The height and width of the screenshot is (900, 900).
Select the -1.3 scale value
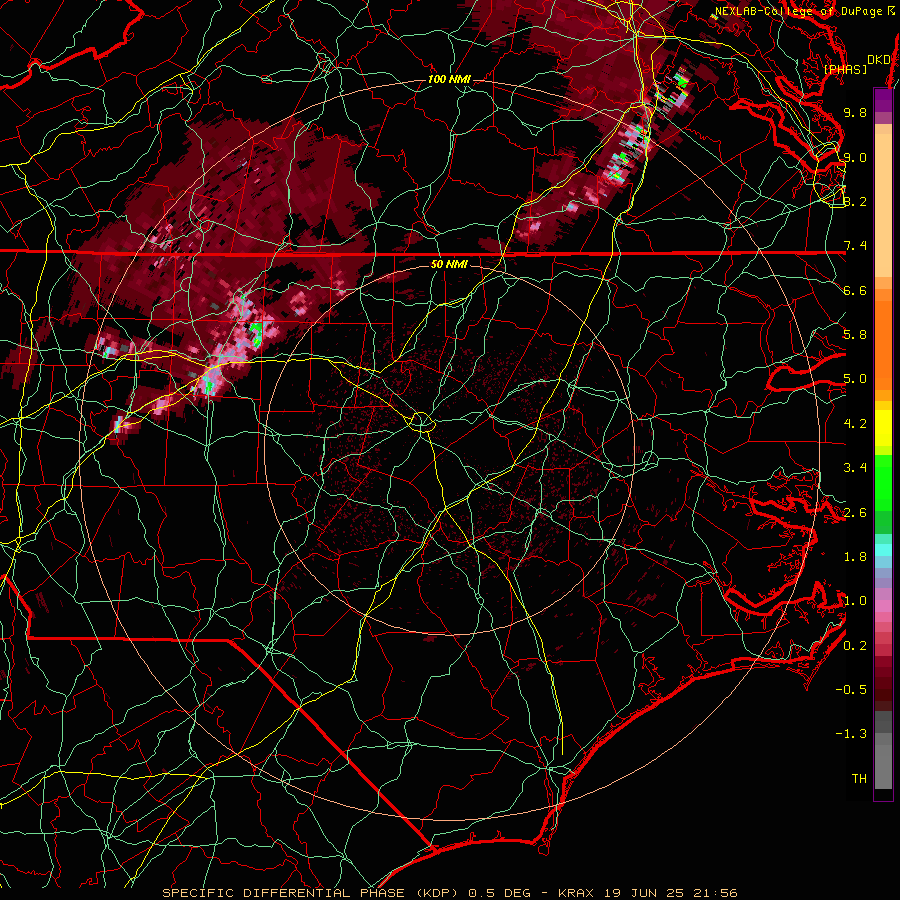tap(851, 734)
